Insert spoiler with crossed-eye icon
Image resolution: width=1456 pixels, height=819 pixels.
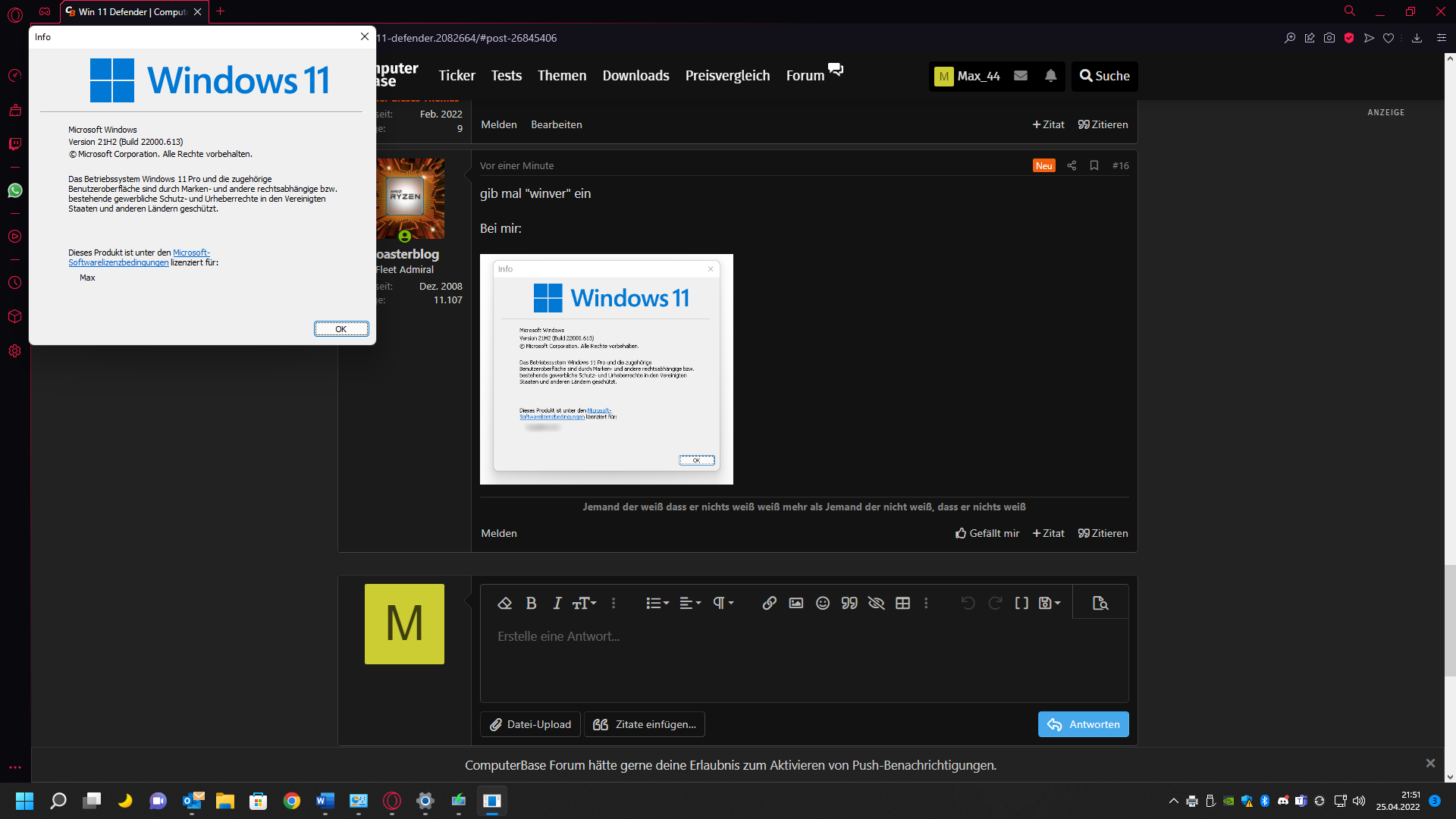(x=876, y=603)
